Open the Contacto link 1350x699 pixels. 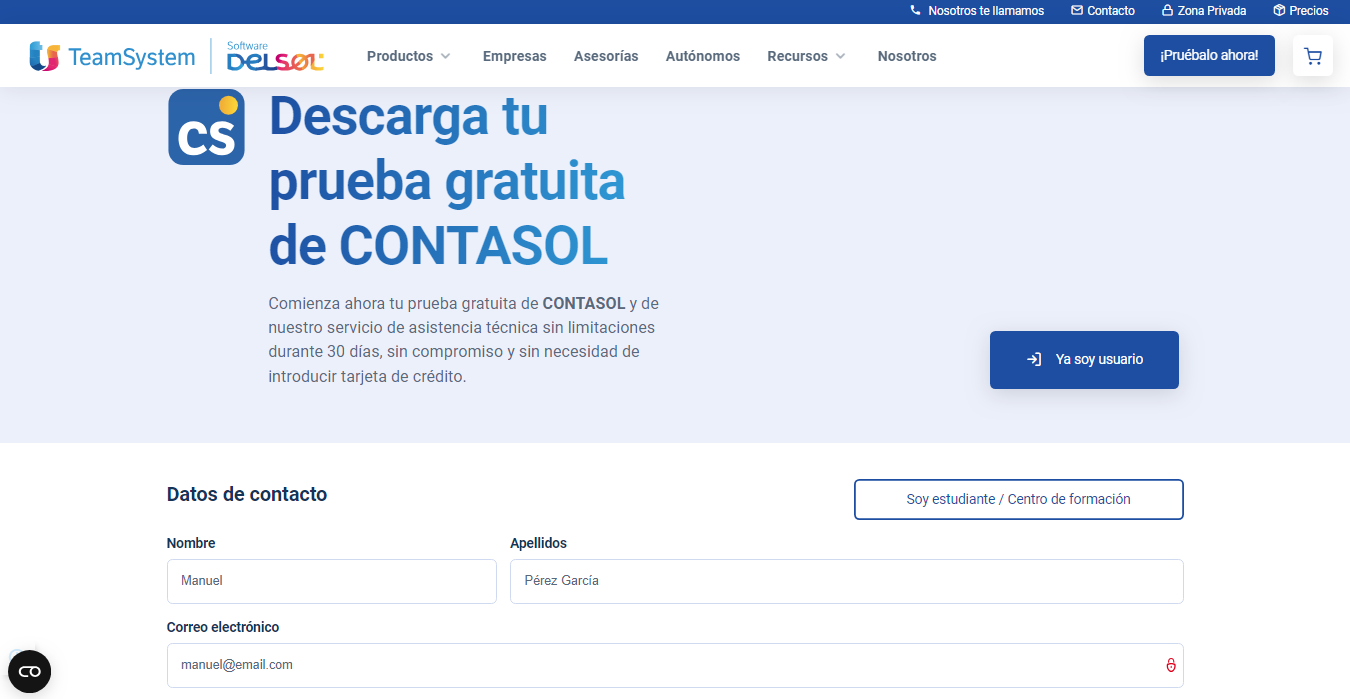1111,11
